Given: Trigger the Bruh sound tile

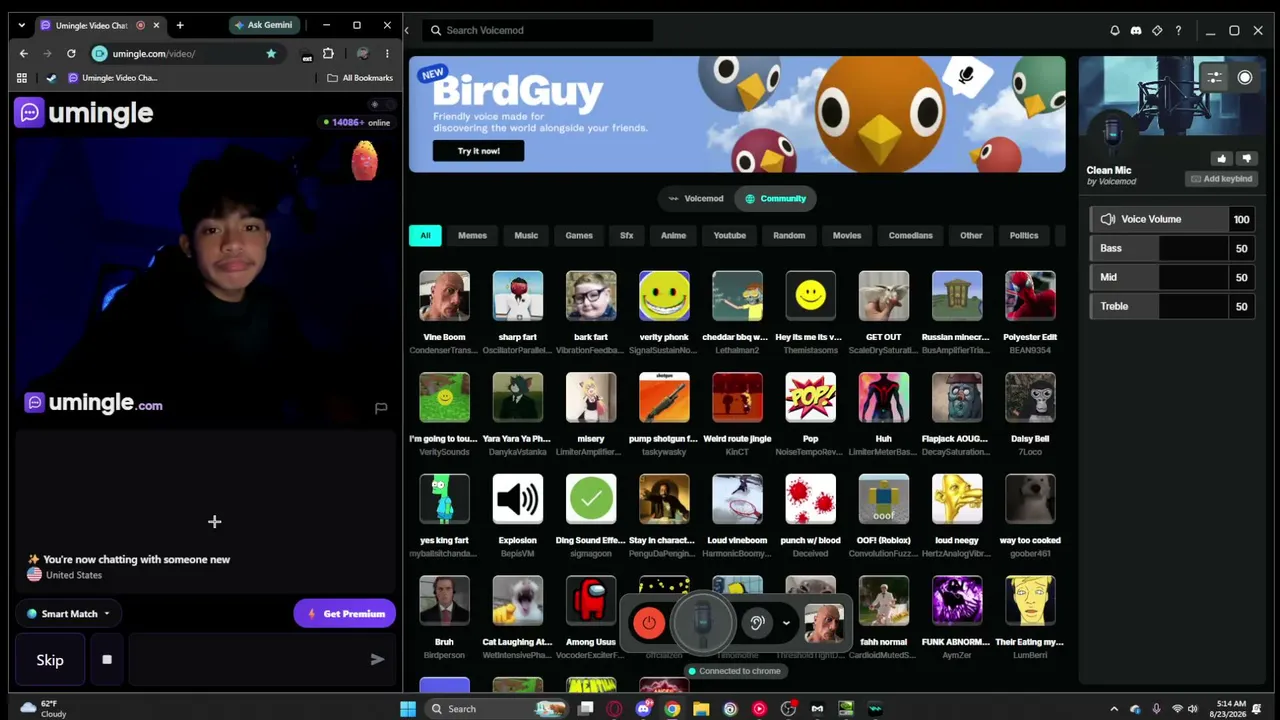Looking at the screenshot, I should (444, 601).
